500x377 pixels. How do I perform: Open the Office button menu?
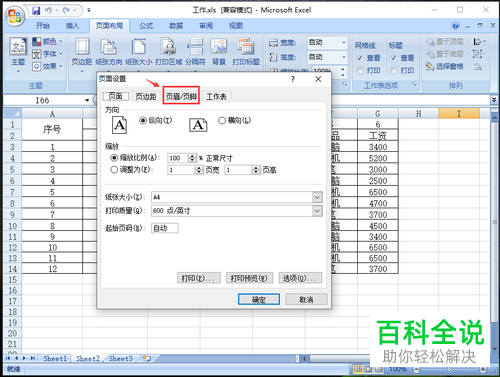15,16
